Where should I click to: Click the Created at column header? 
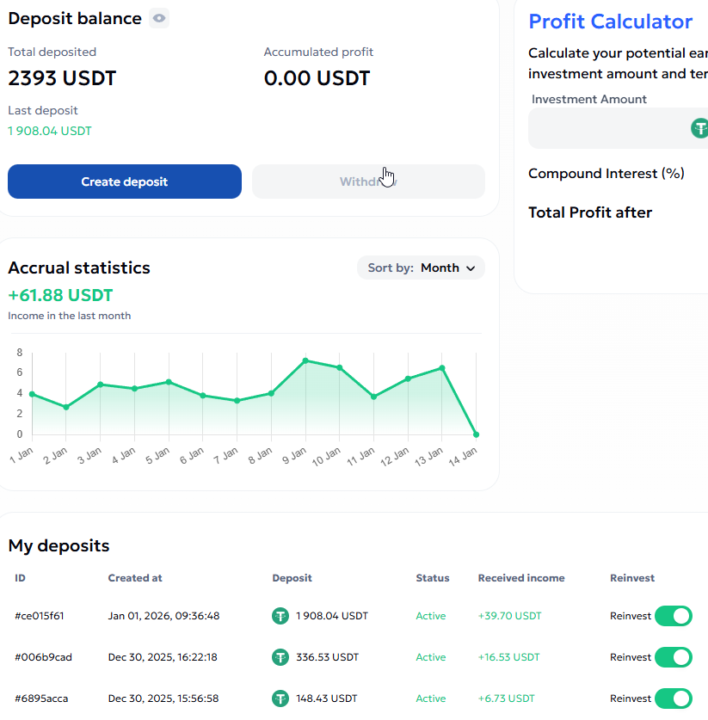tap(135, 578)
